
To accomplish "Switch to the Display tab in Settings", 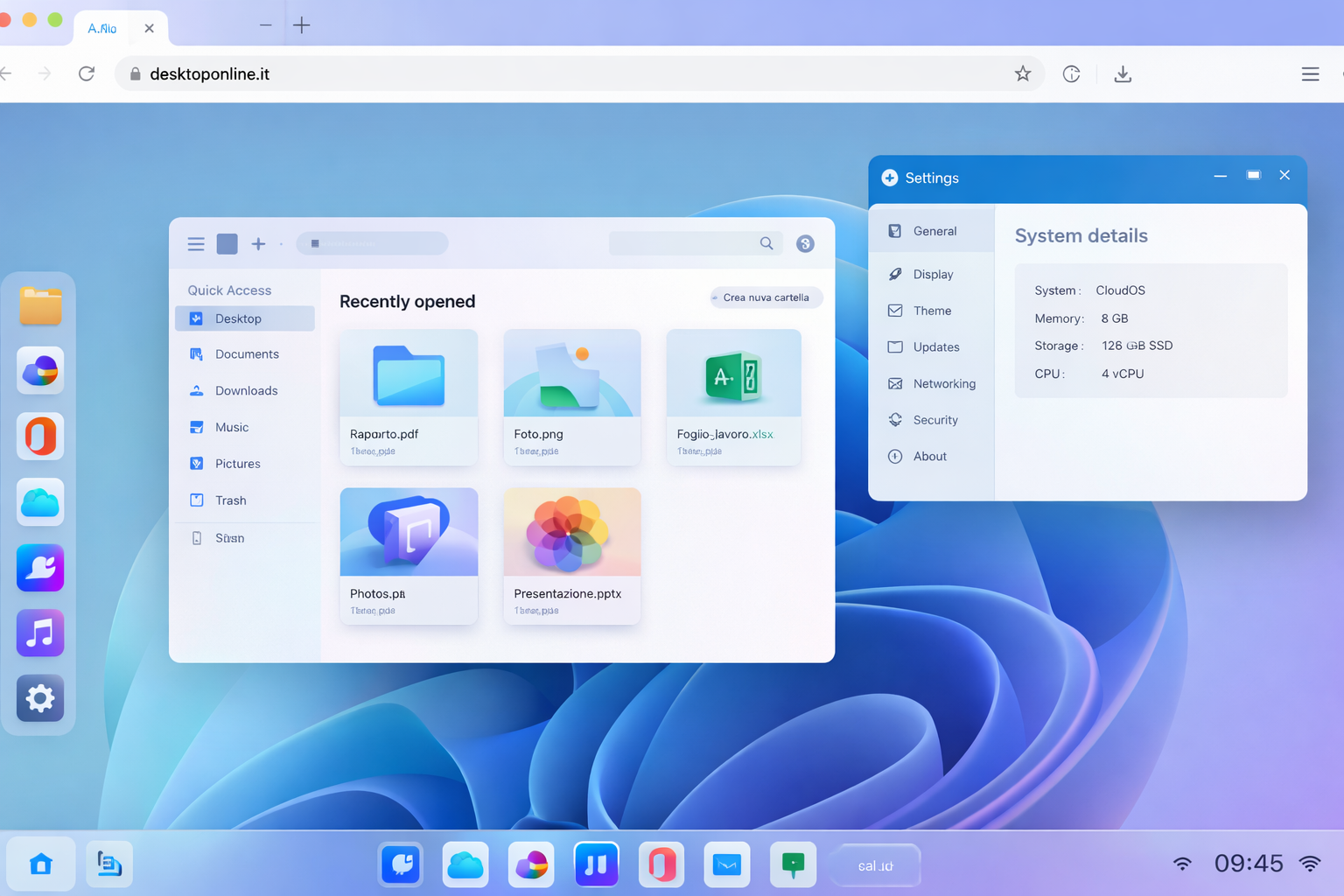I will click(934, 274).
